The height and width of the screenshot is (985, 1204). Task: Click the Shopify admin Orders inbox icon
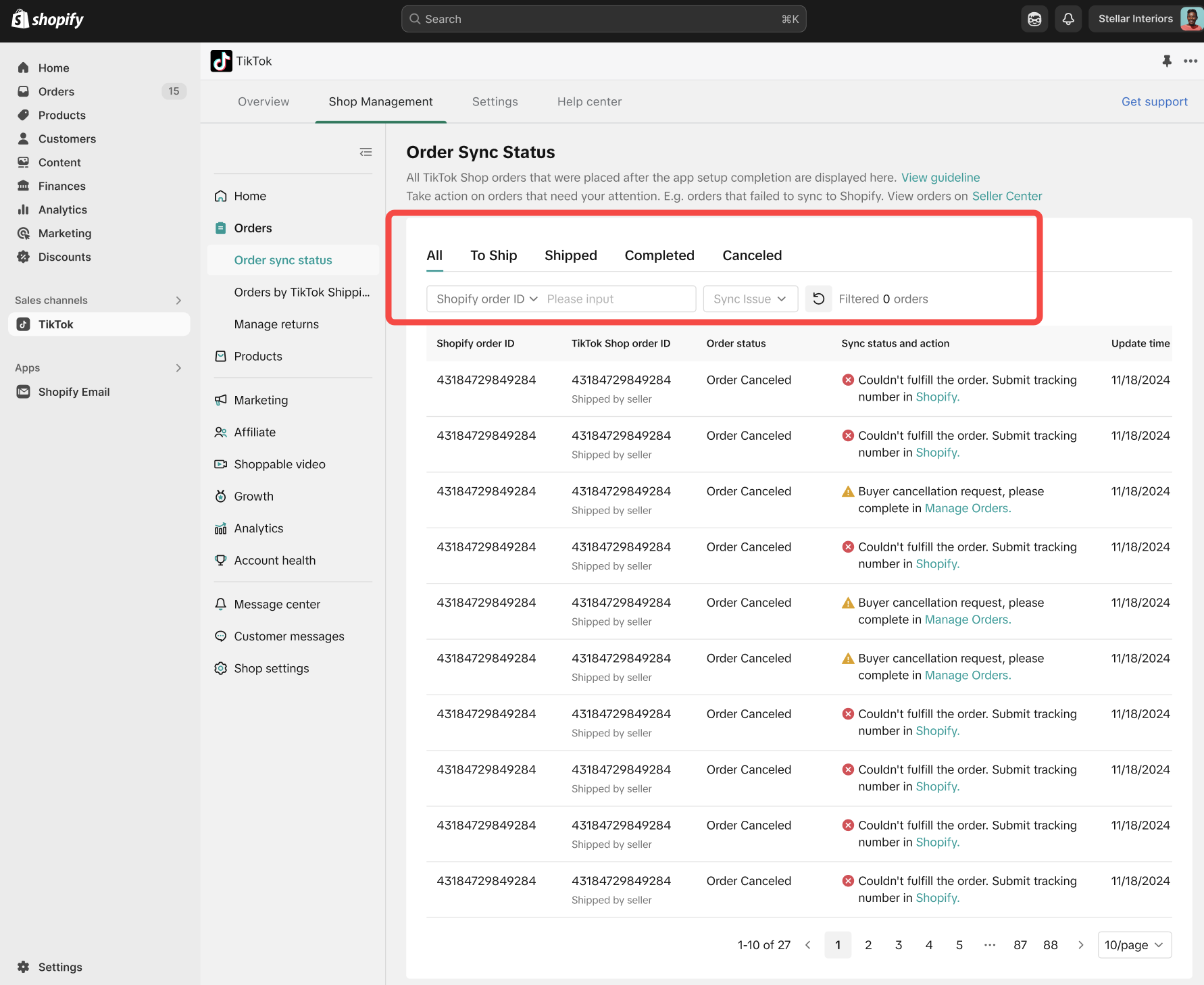click(x=24, y=91)
